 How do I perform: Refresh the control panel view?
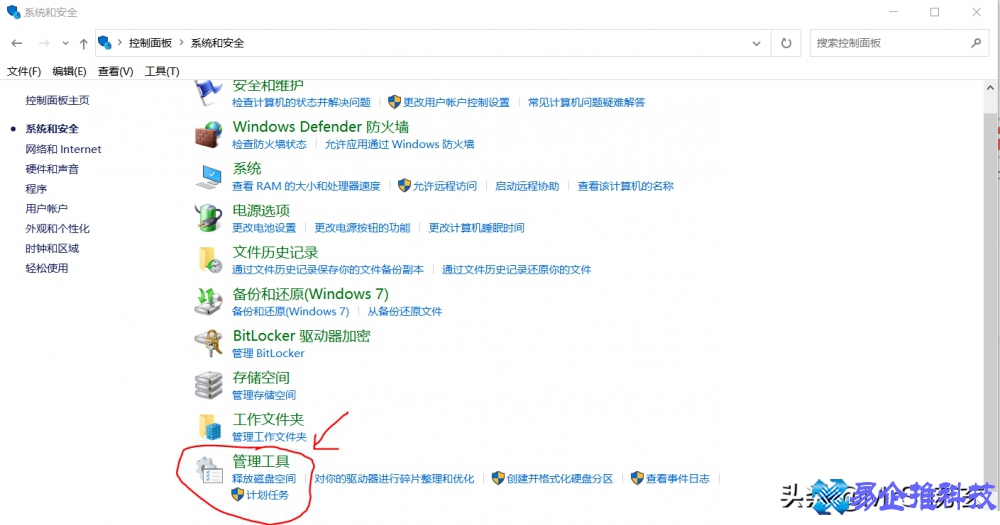pyautogui.click(x=786, y=43)
